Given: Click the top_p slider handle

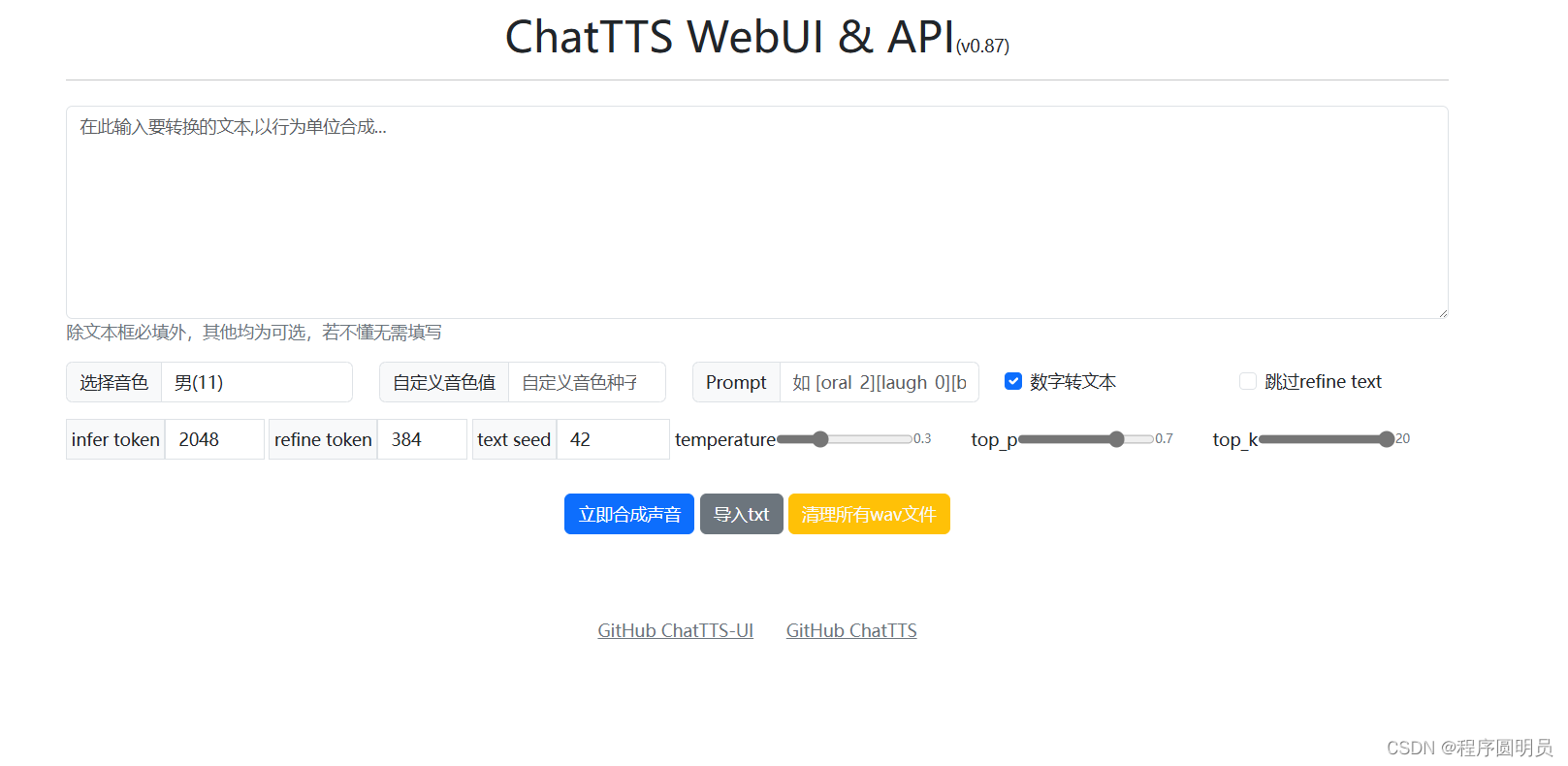Looking at the screenshot, I should pyautogui.click(x=1117, y=439).
